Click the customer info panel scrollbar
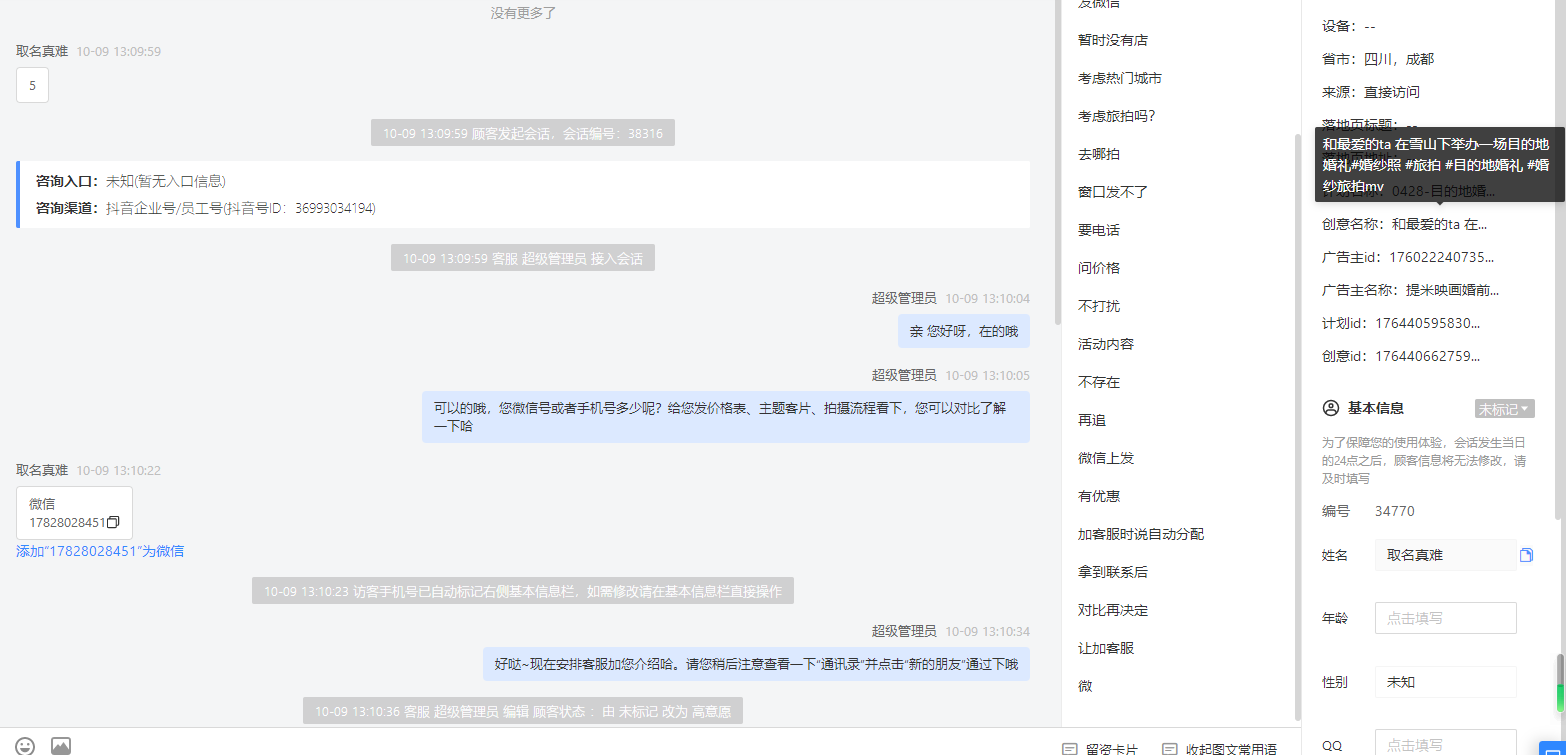This screenshot has width=1566, height=755. click(x=1558, y=260)
